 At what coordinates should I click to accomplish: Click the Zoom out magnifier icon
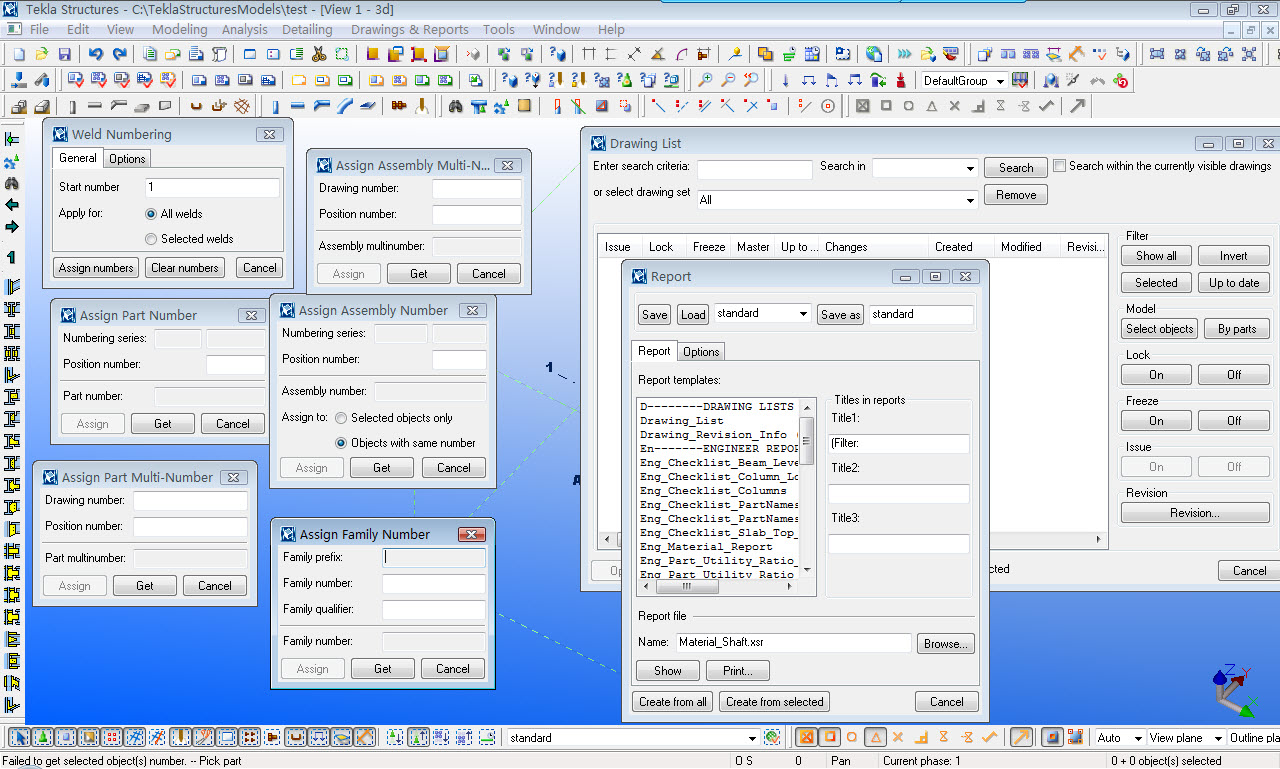[x=728, y=80]
